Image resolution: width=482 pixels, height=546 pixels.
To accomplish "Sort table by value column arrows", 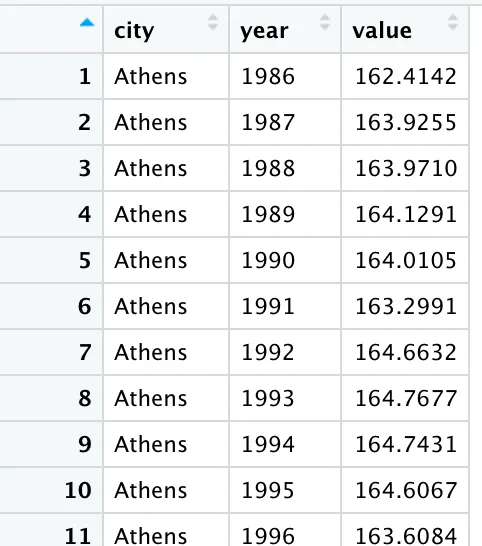I will tap(453, 22).
